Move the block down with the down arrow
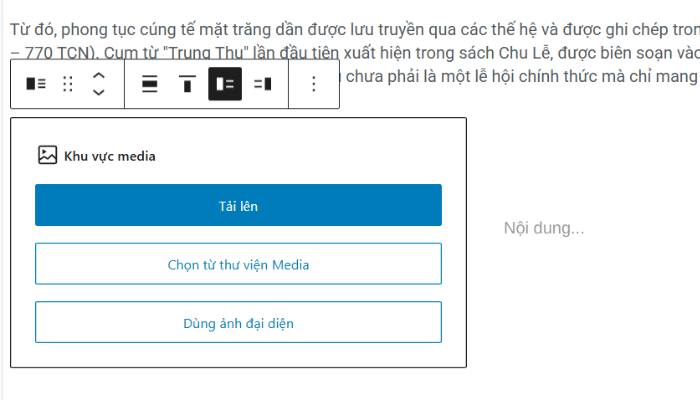This screenshot has height=400, width=700. tap(98, 92)
